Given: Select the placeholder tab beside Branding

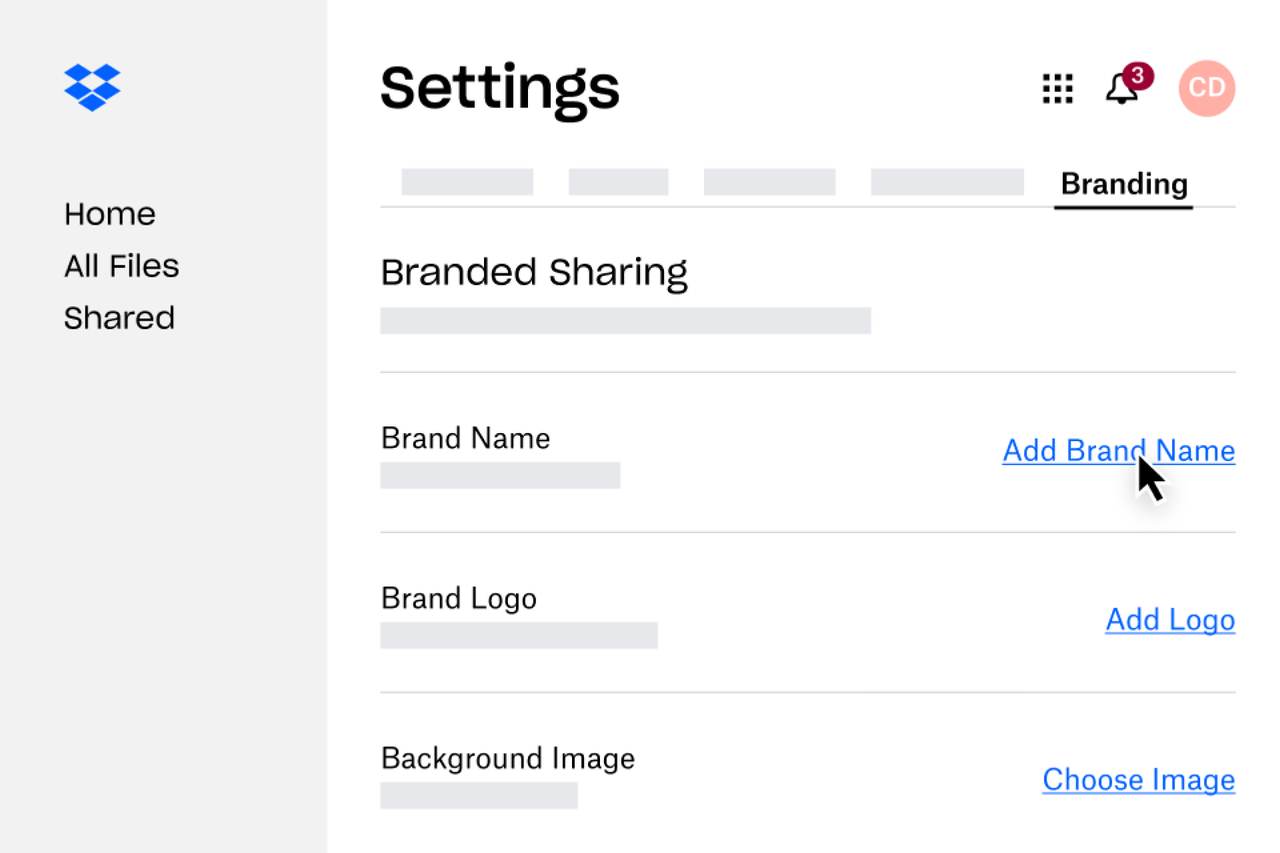Looking at the screenshot, I should (947, 182).
